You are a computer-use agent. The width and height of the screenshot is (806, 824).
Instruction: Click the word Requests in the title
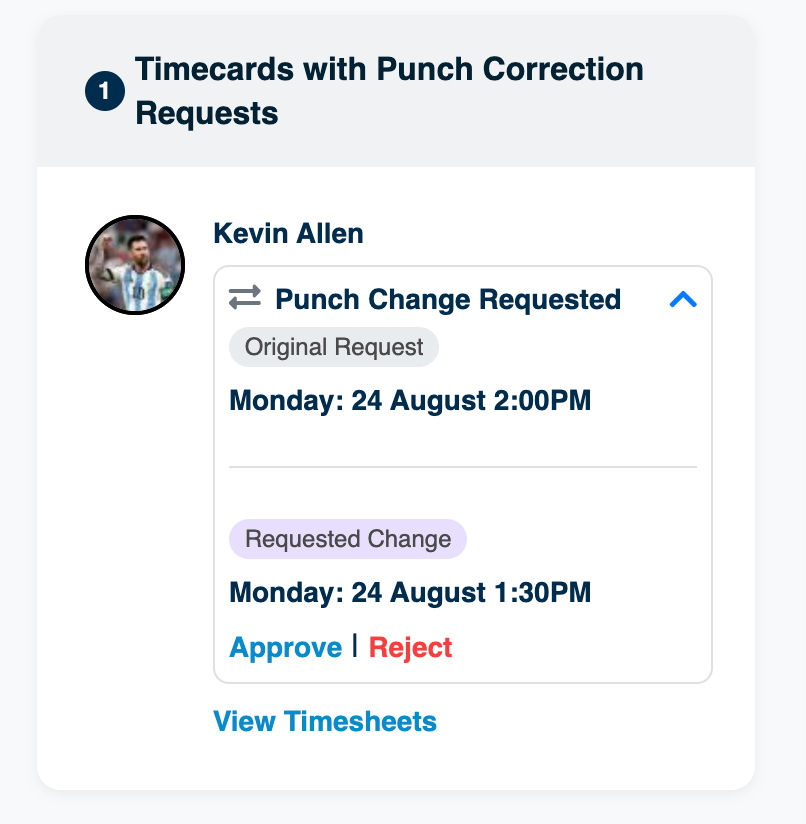tap(206, 114)
